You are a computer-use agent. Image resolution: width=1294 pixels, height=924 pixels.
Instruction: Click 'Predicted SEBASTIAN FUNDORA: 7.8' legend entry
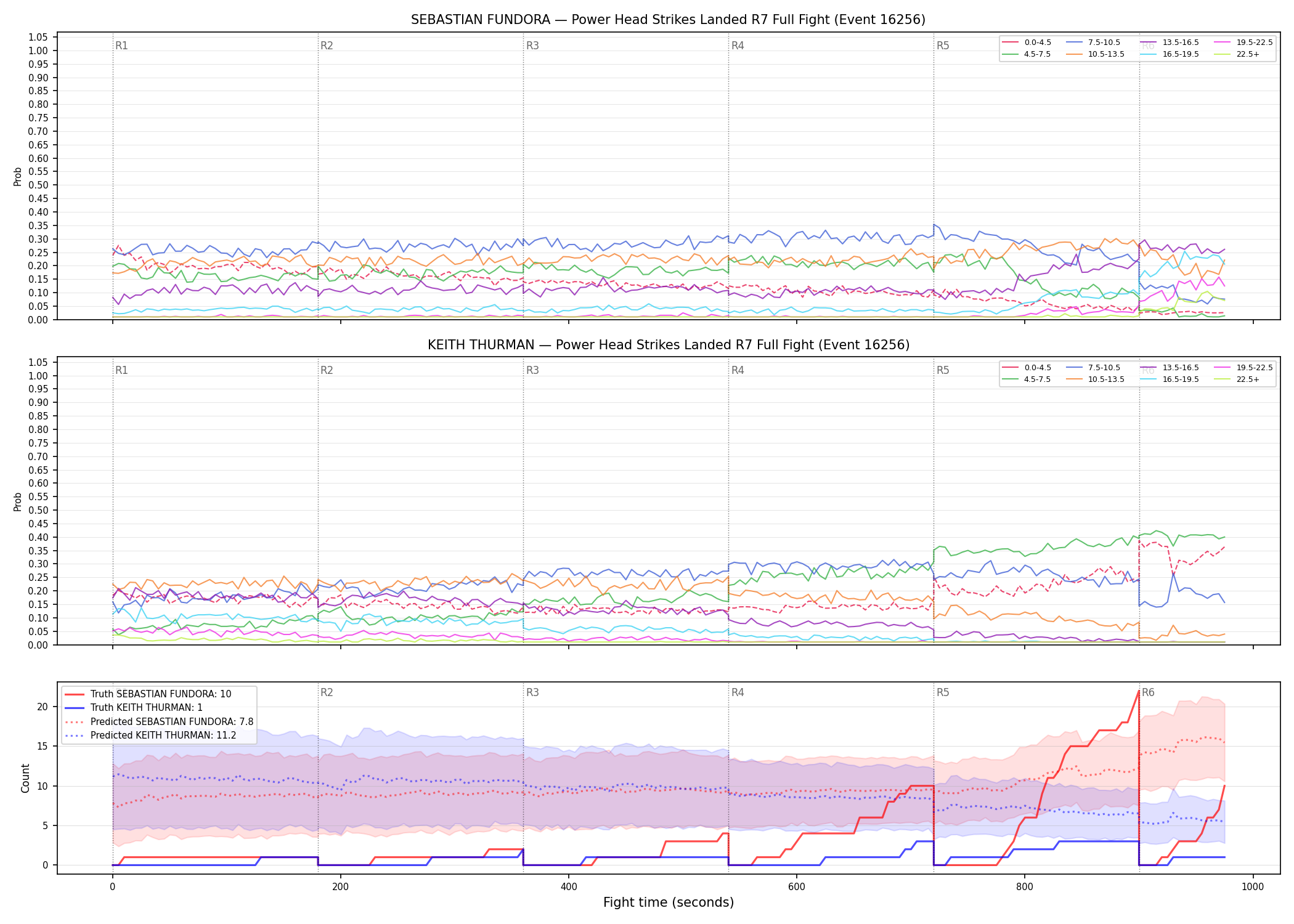(x=159, y=722)
